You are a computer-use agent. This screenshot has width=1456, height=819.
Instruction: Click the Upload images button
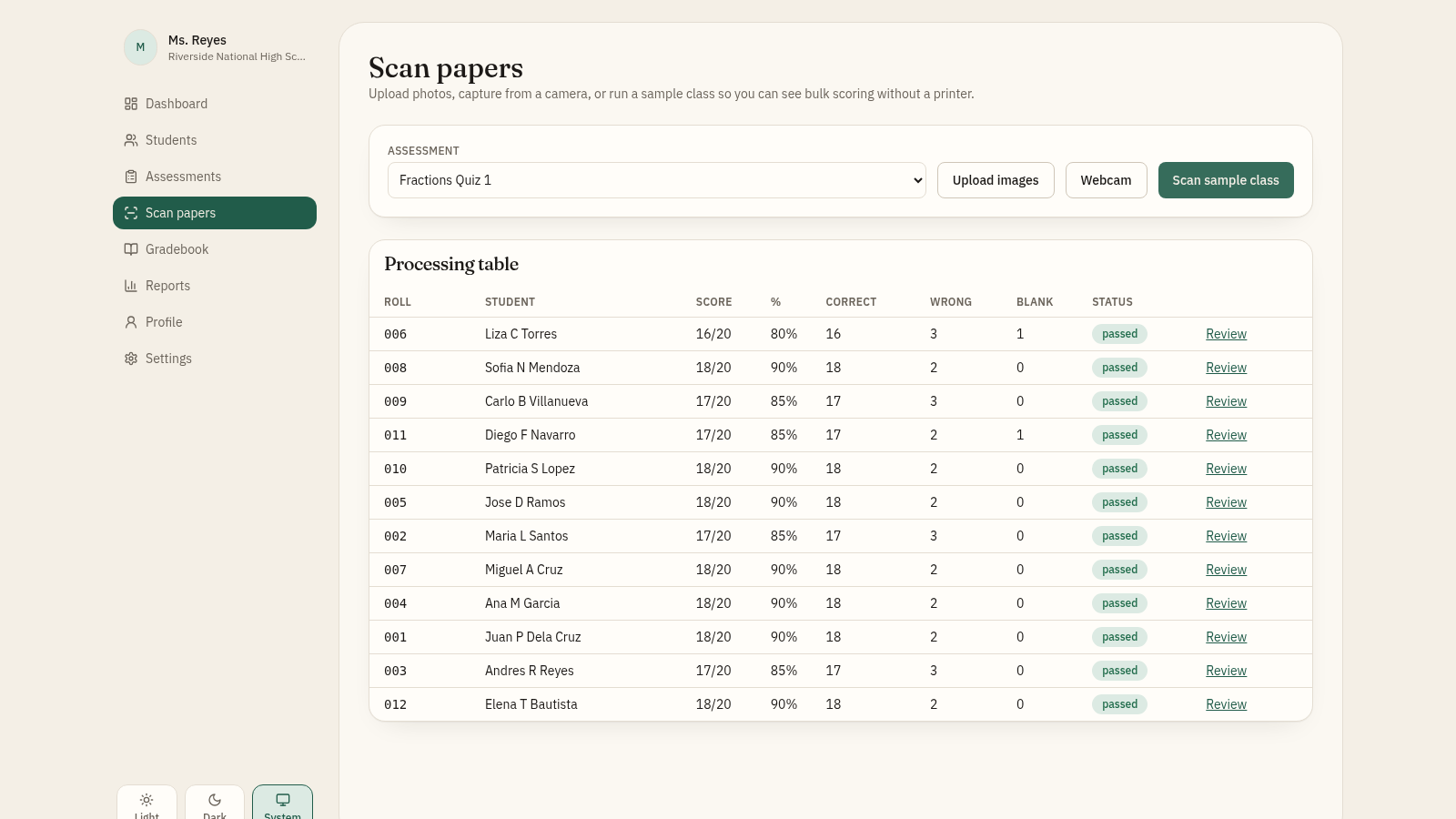[996, 180]
